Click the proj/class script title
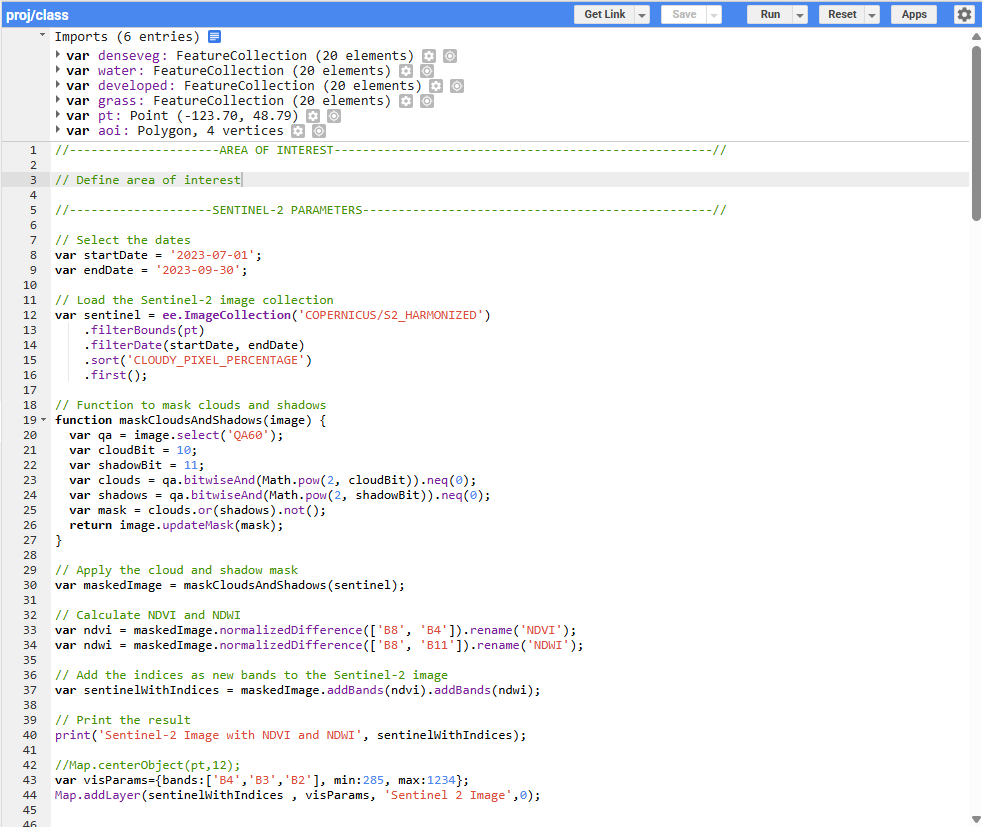The width and height of the screenshot is (982, 827). (x=38, y=15)
